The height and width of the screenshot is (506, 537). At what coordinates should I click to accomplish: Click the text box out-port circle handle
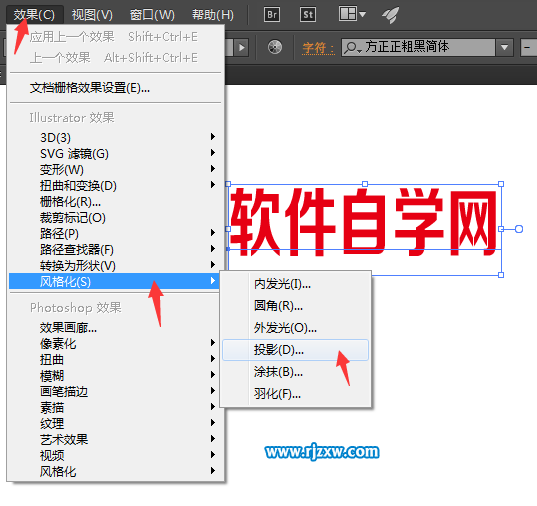[x=519, y=229]
